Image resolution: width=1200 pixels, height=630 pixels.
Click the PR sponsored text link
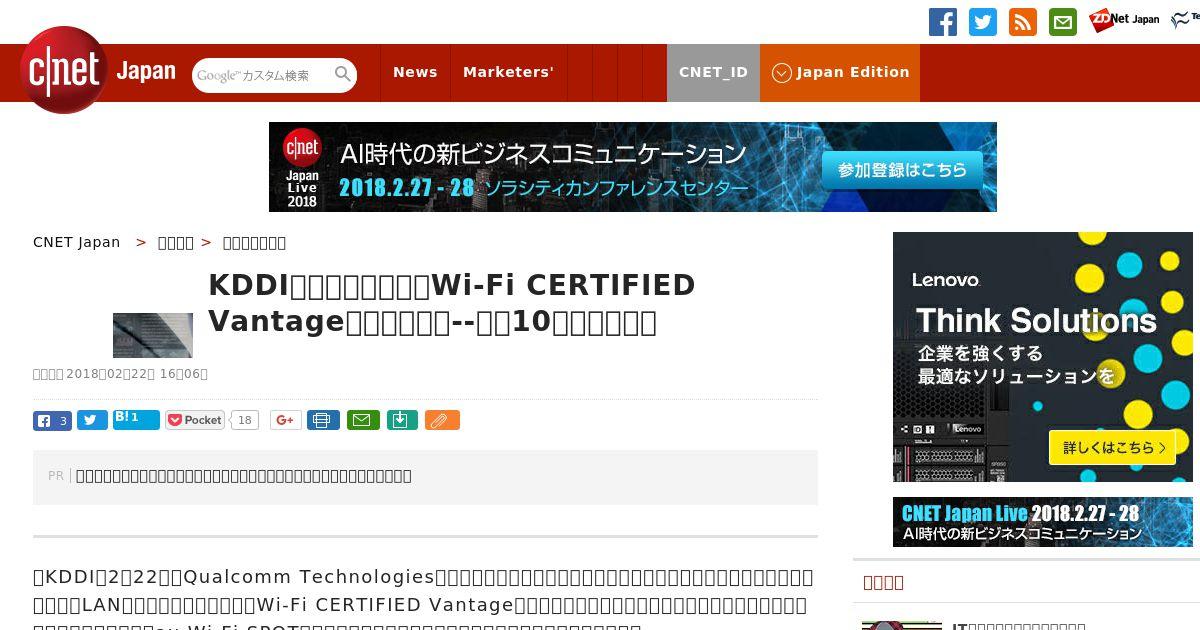tap(244, 476)
